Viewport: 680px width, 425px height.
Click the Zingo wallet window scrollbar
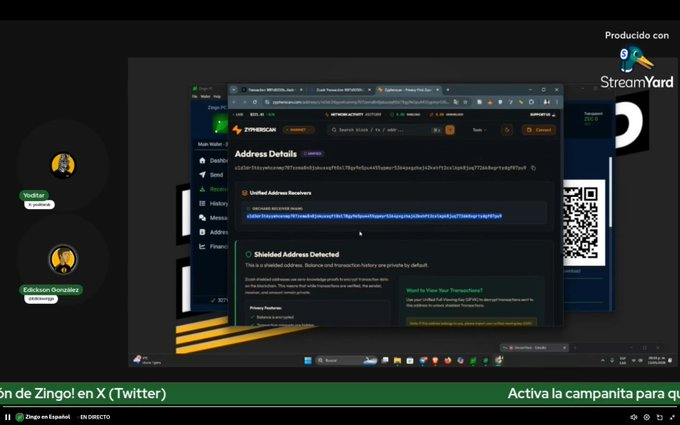click(x=611, y=191)
